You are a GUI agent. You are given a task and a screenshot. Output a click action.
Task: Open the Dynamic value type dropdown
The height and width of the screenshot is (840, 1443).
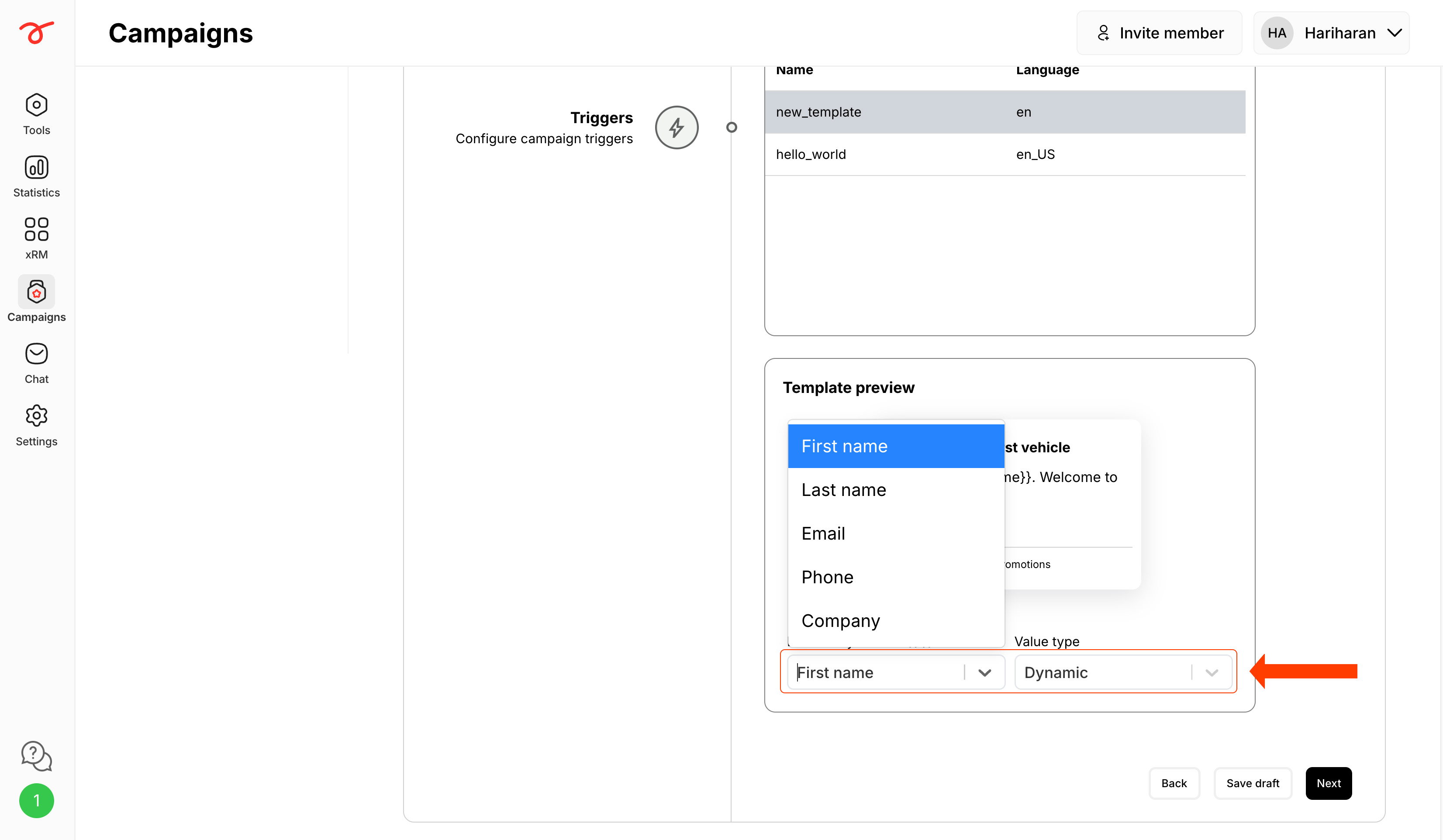(1123, 672)
